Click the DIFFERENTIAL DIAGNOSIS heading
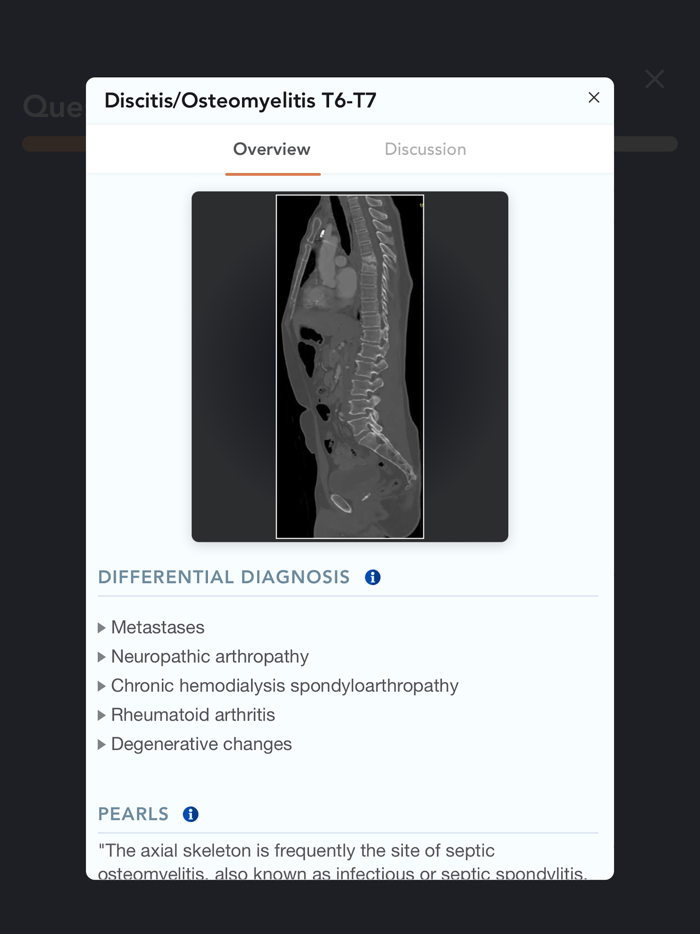The width and height of the screenshot is (700, 934). 223,577
